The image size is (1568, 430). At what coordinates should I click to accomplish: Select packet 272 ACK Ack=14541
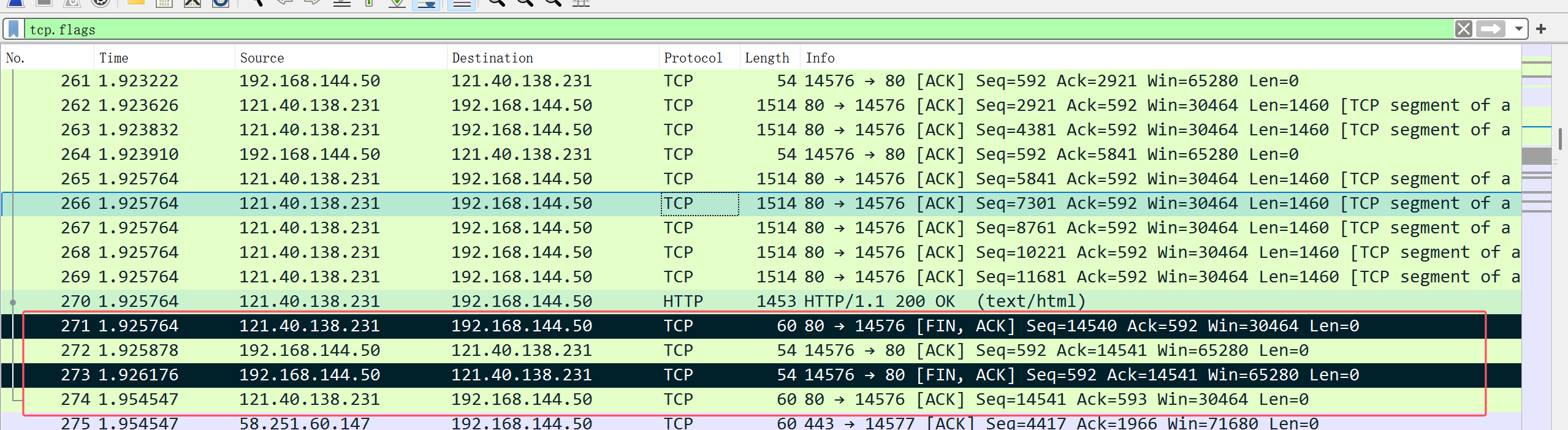point(761,350)
